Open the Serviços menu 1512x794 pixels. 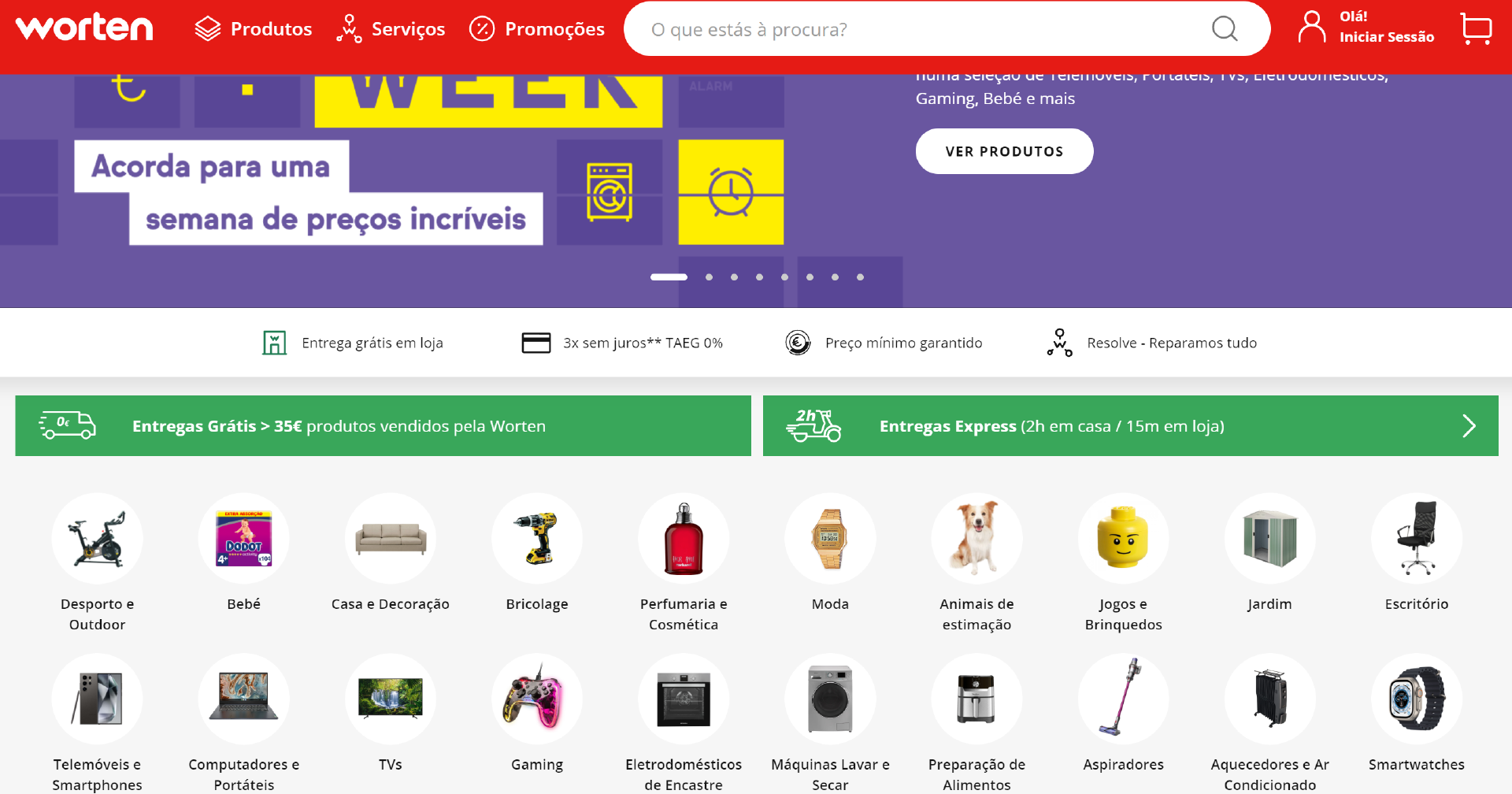tap(391, 29)
